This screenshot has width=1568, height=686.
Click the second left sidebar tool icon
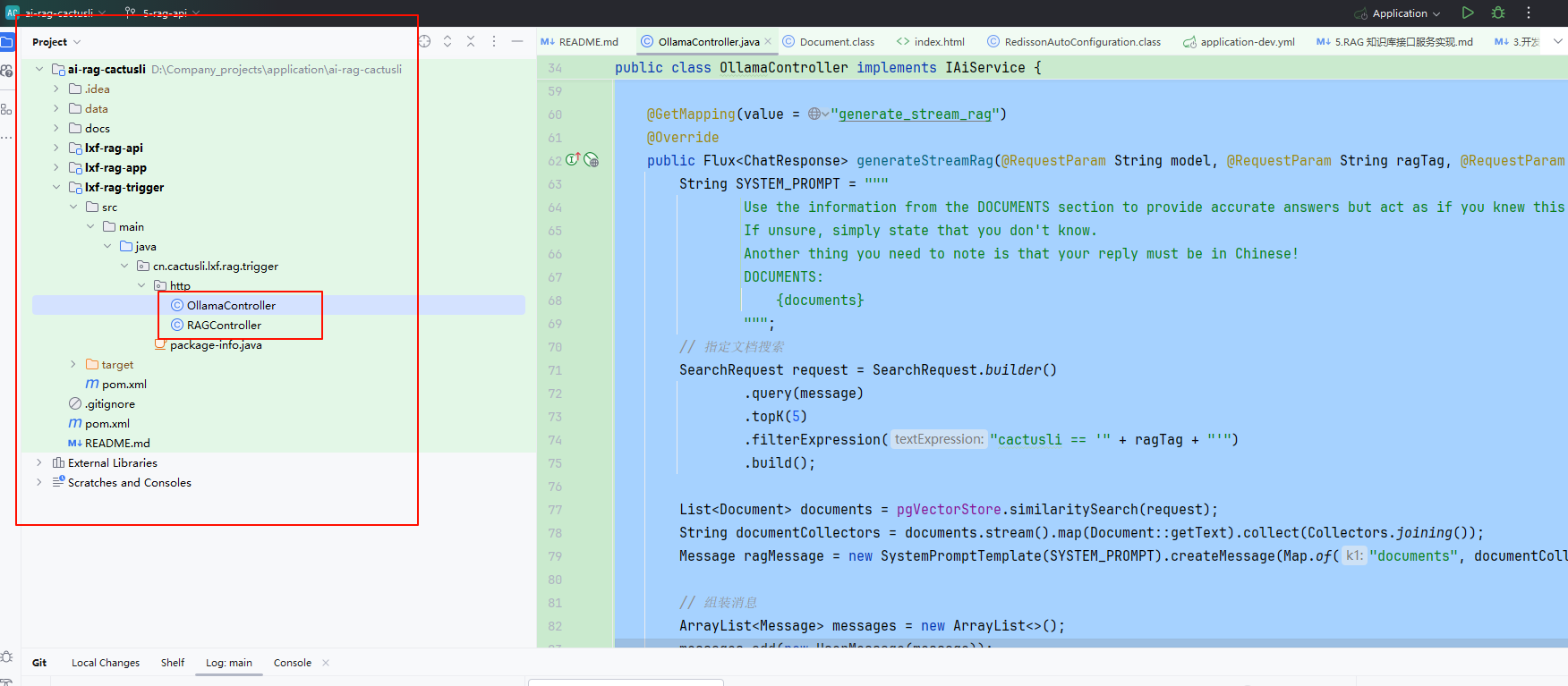[x=7, y=71]
